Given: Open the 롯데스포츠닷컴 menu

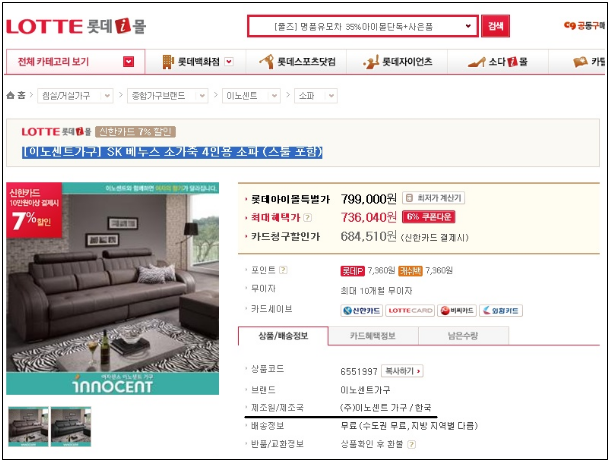Looking at the screenshot, I should tap(298, 62).
